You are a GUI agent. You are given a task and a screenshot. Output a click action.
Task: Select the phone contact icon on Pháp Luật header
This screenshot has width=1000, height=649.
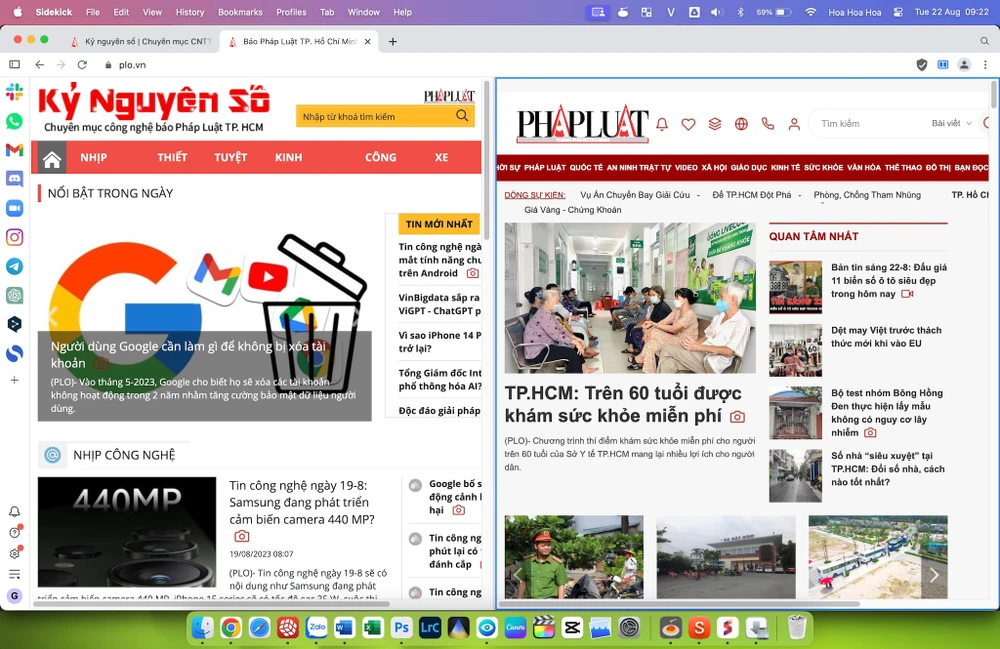coord(767,124)
